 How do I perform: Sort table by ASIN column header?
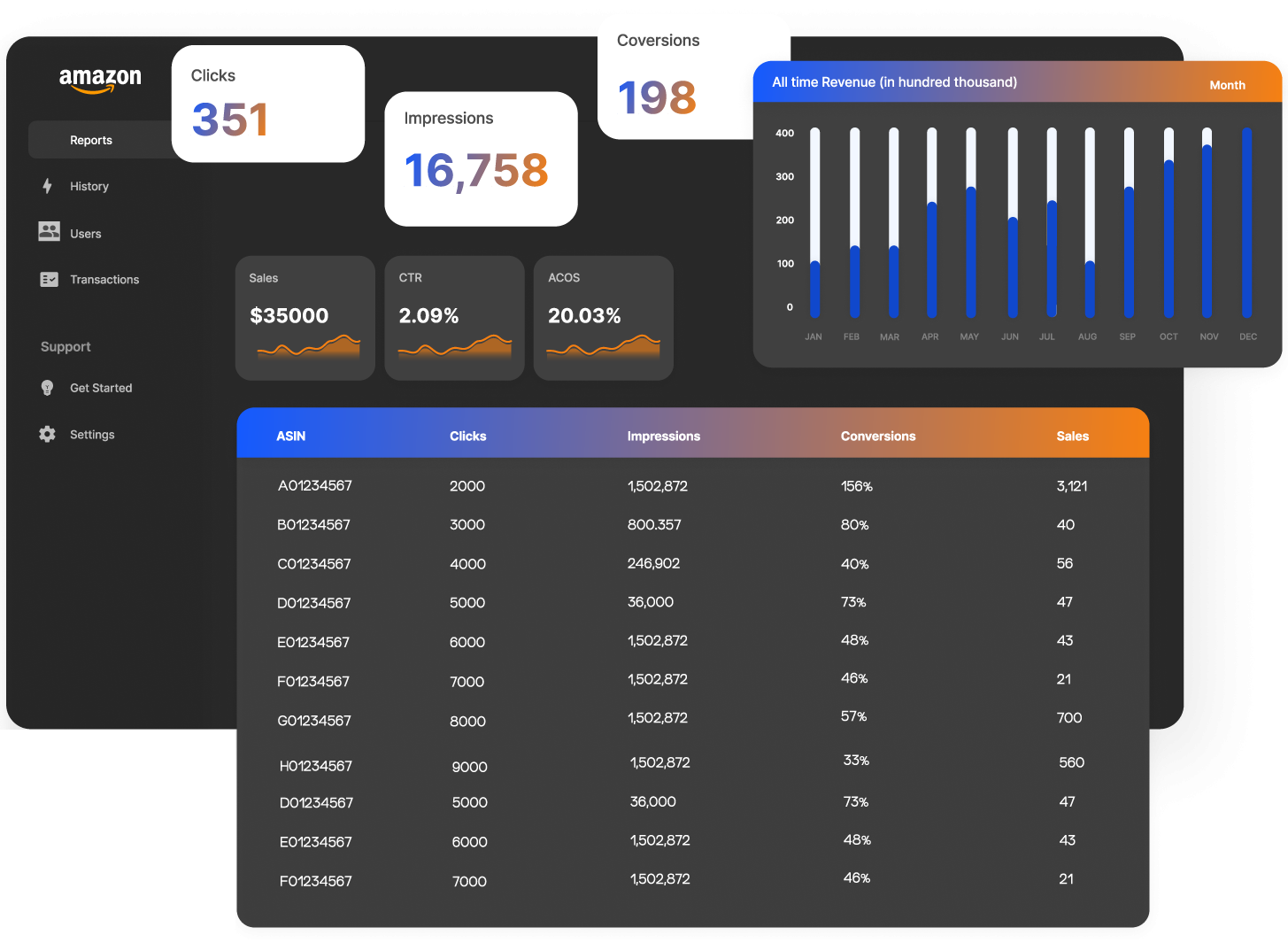[290, 436]
